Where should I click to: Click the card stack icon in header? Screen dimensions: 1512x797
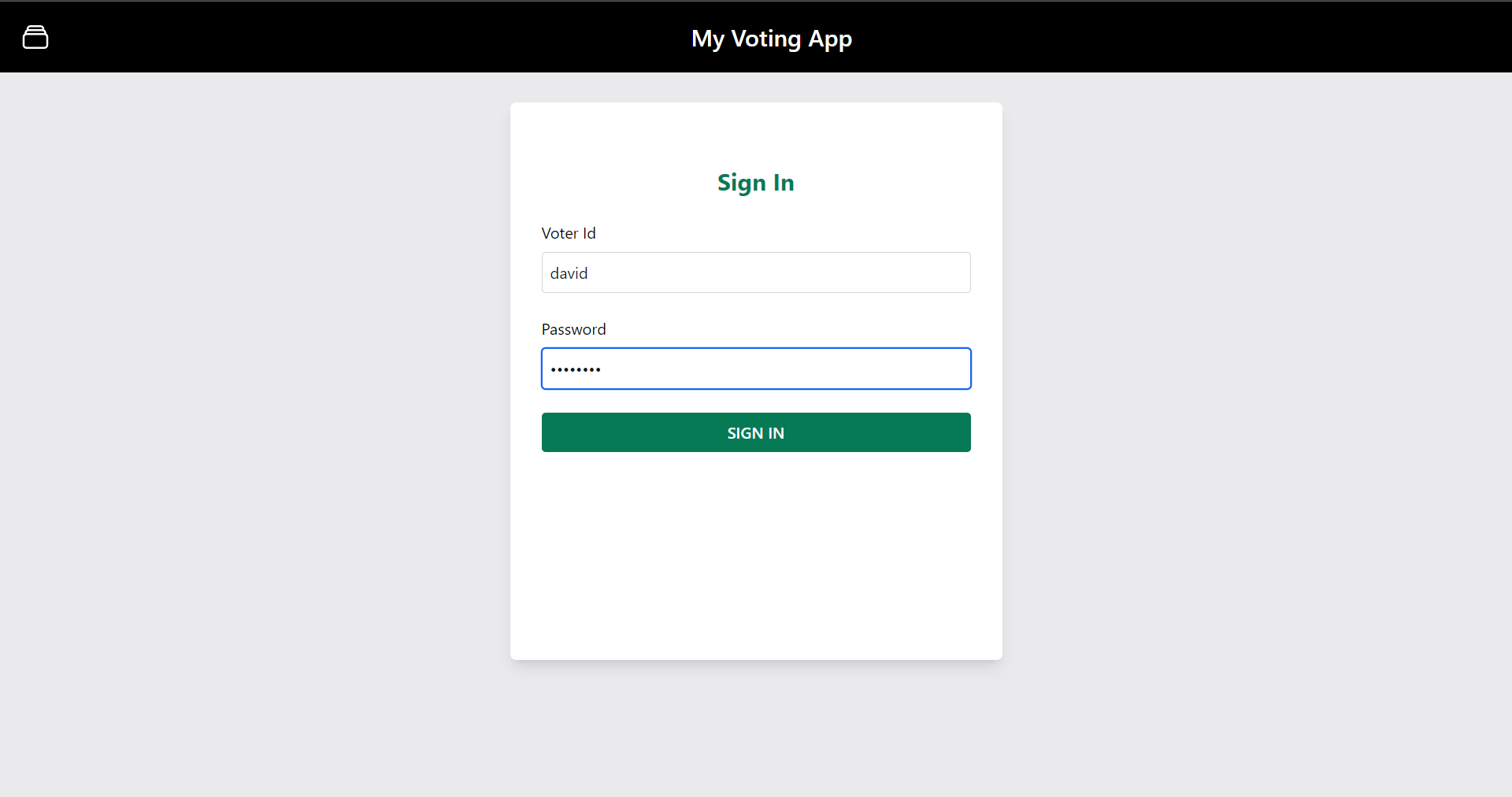coord(35,37)
